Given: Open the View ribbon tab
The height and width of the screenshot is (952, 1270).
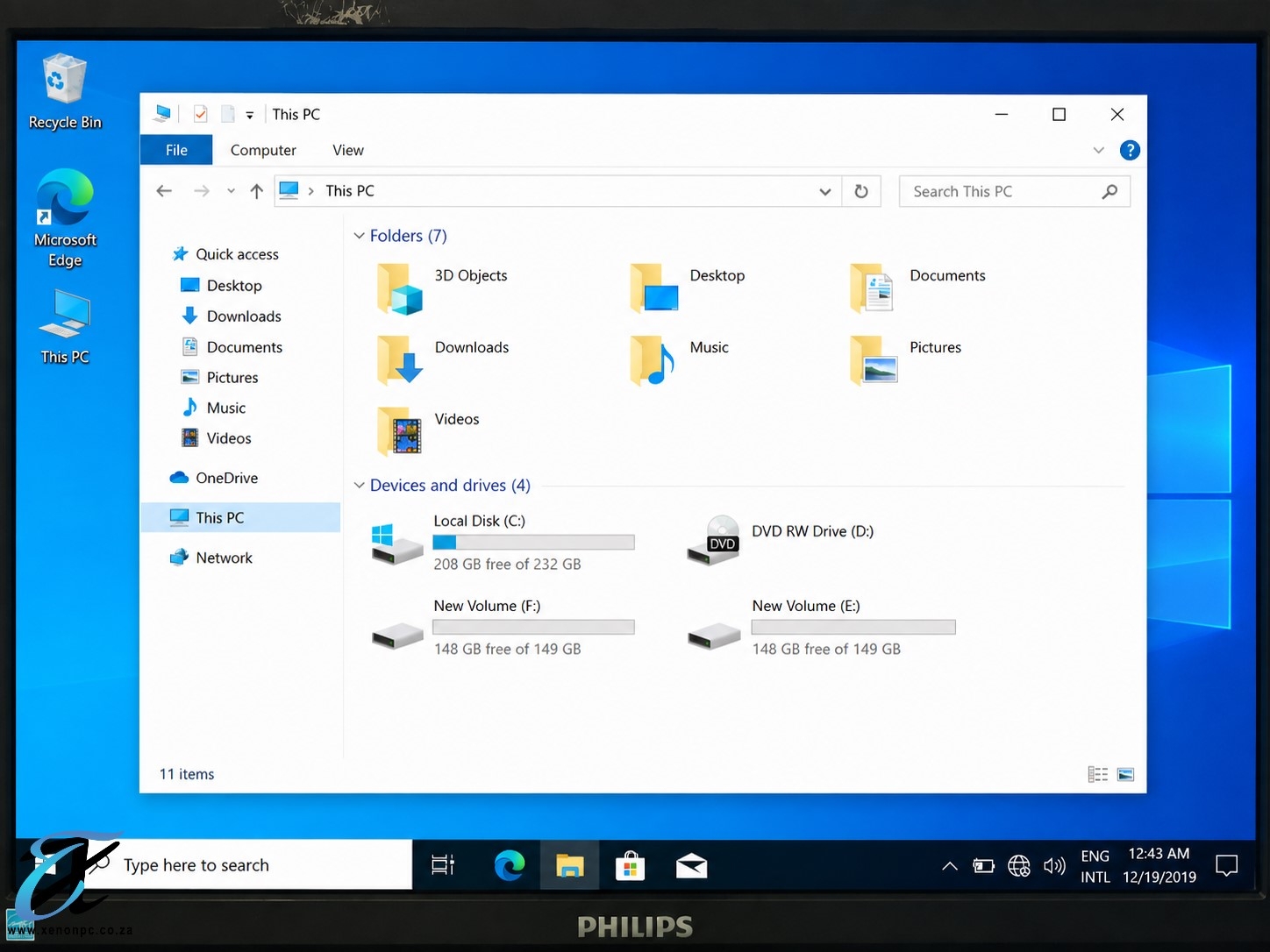Looking at the screenshot, I should [348, 150].
